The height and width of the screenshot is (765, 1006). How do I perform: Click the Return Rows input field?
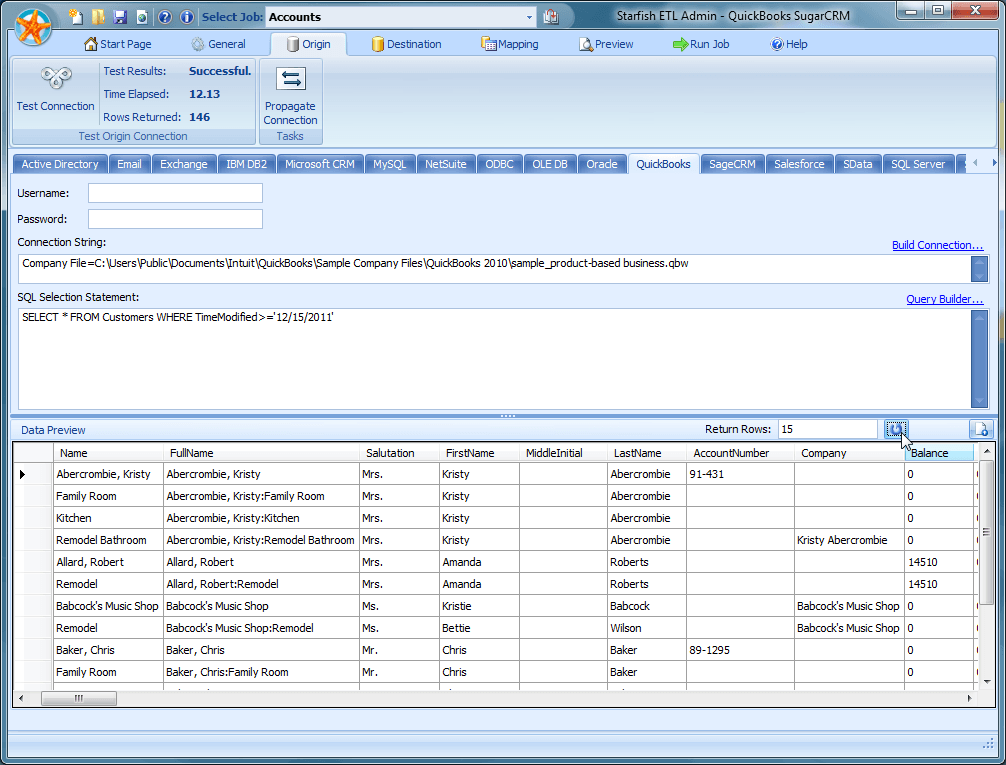tap(828, 429)
